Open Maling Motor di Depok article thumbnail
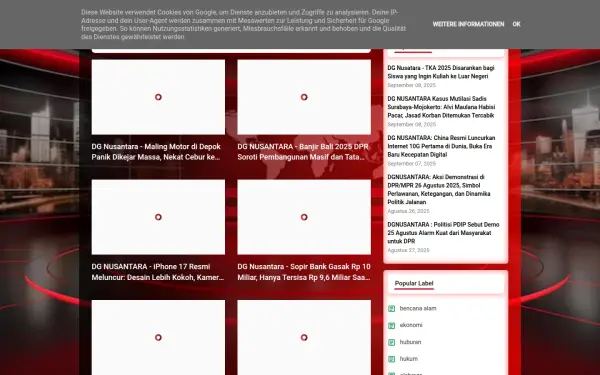The width and height of the screenshot is (600, 375). click(x=158, y=97)
